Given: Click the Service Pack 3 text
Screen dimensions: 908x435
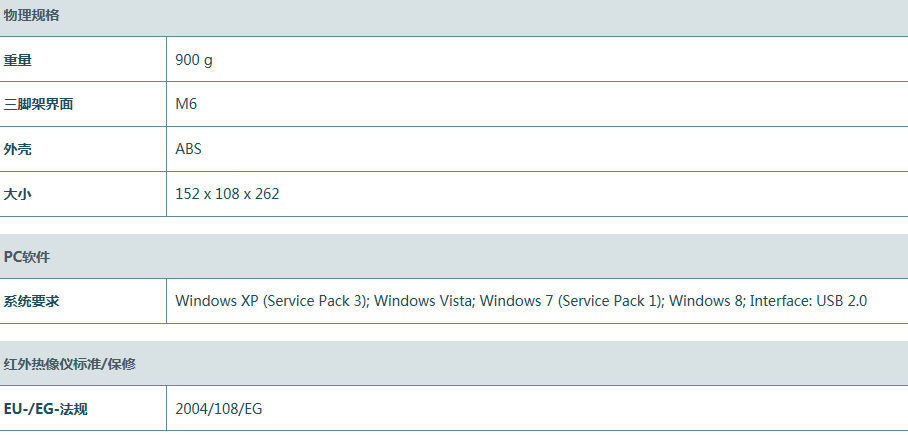Looking at the screenshot, I should (315, 301).
